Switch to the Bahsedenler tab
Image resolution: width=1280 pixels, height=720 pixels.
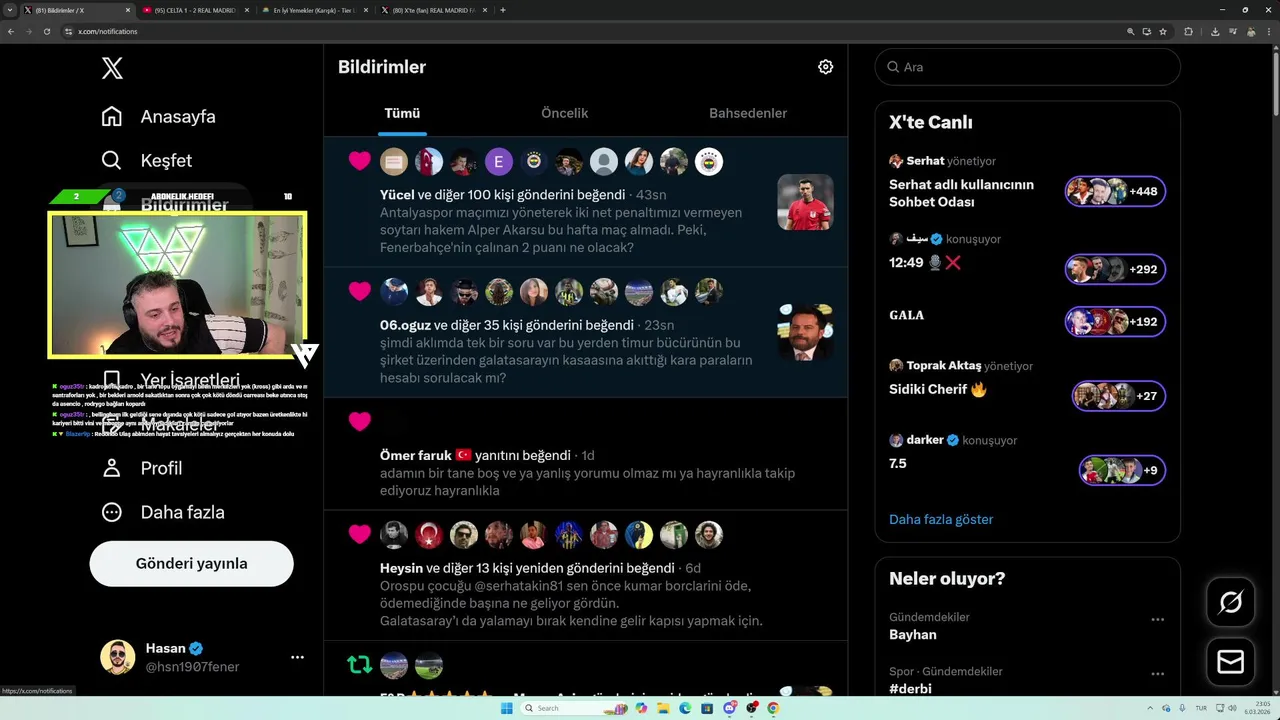click(x=748, y=113)
